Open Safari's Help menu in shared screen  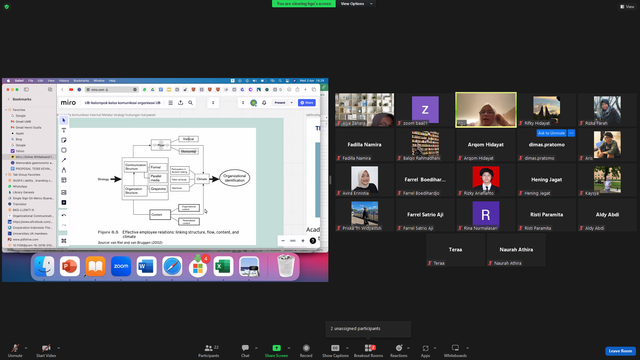(x=112, y=81)
